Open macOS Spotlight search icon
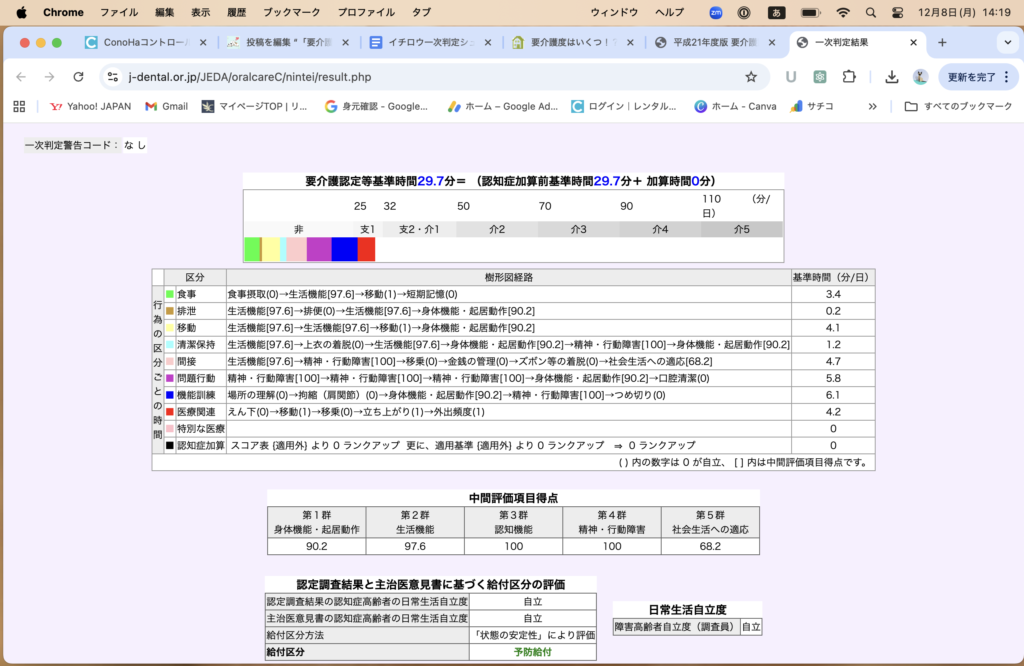 click(x=870, y=13)
